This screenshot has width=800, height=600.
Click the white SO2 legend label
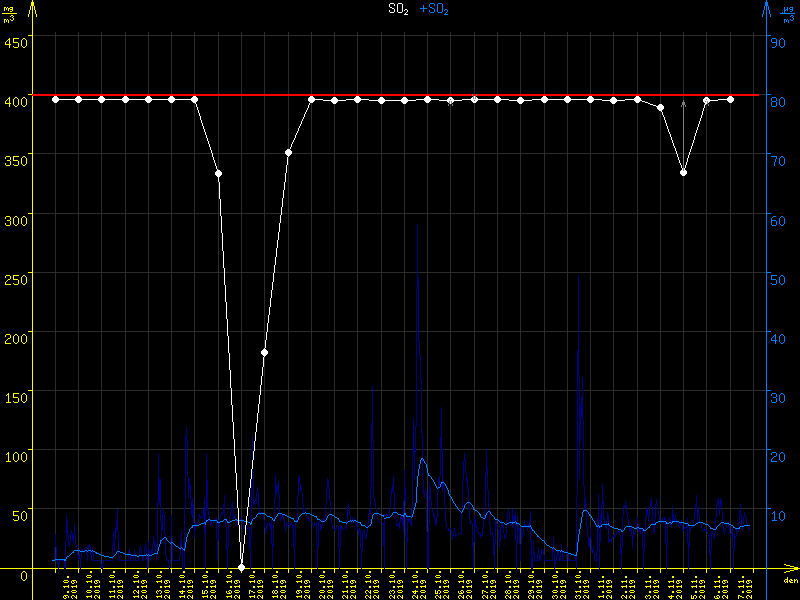(x=398, y=9)
